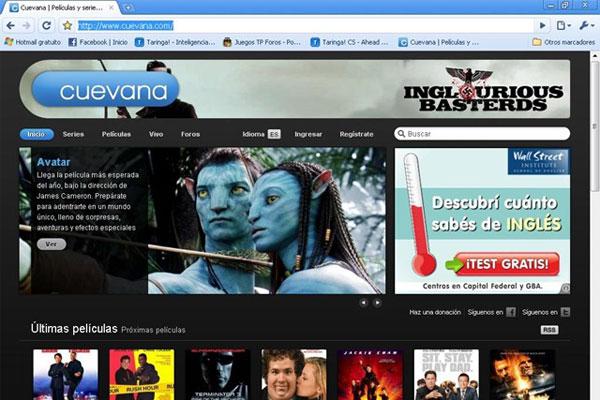Open the yellow Rush Hour poster
The image size is (600, 400).
pos(142,374)
